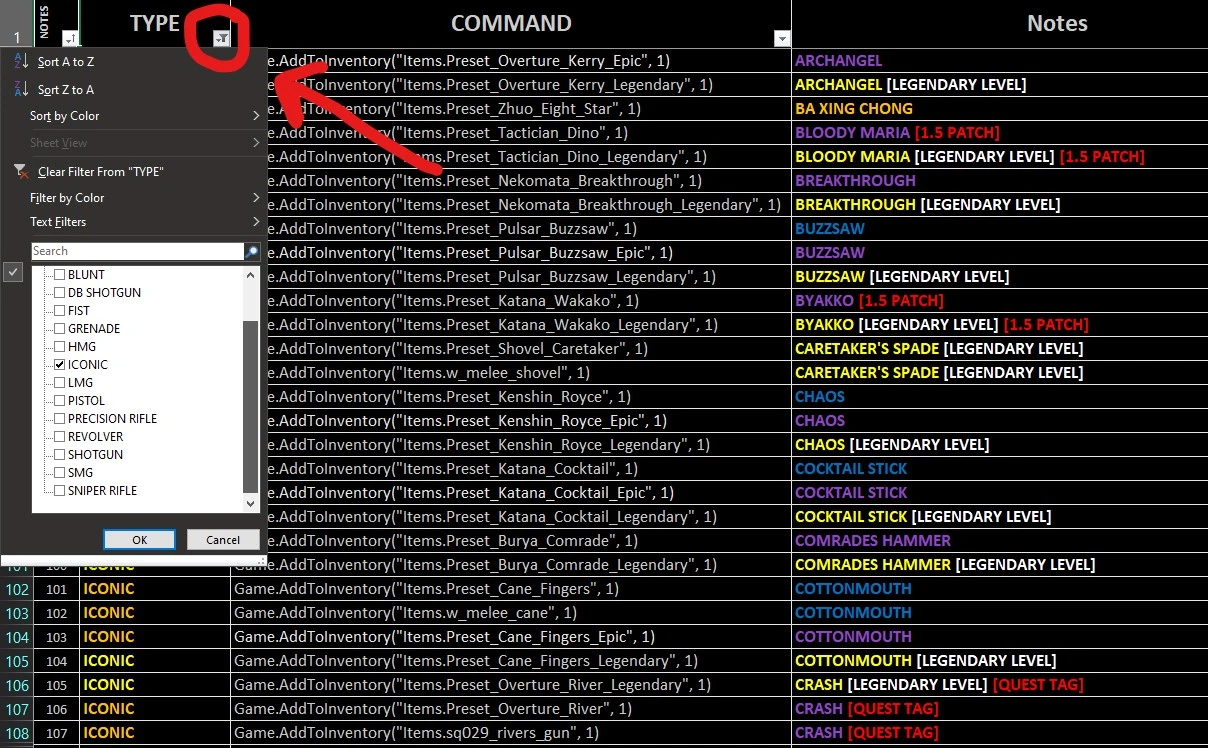Open the COMMAND column filter dropdown

(782, 38)
